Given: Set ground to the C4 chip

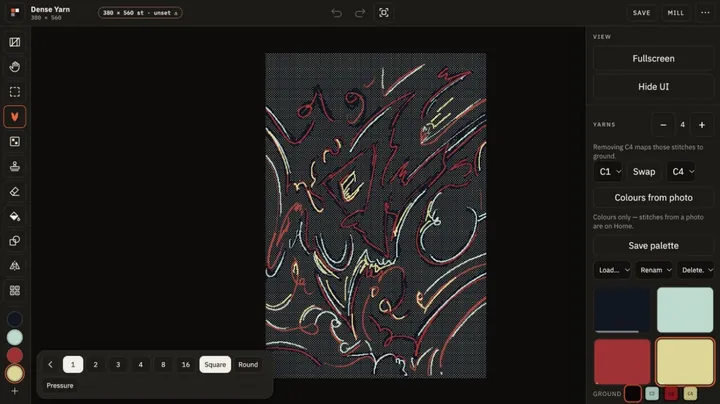Looking at the screenshot, I should [x=690, y=393].
